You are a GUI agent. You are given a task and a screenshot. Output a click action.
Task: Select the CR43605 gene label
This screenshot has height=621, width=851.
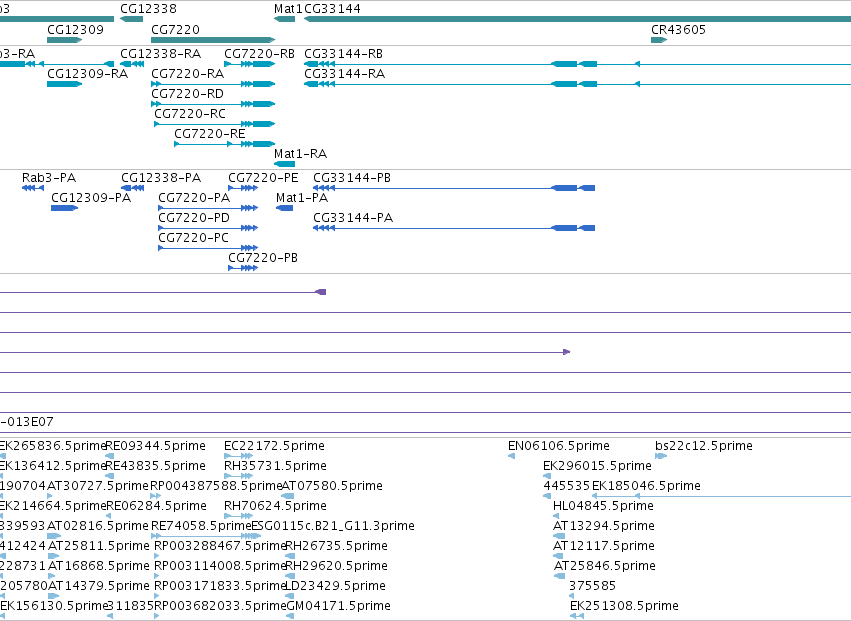tap(678, 30)
